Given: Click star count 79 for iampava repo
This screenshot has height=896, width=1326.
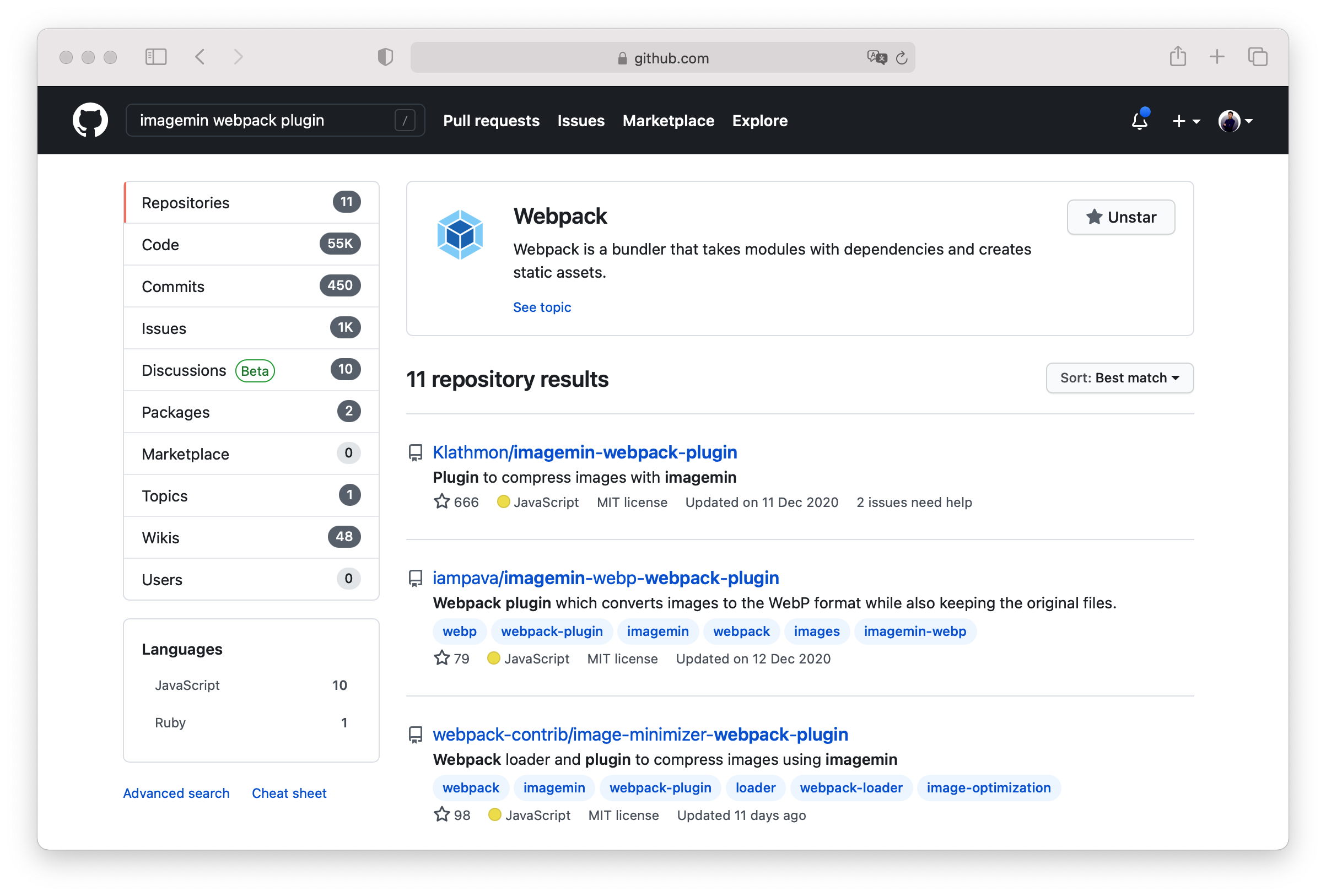Looking at the screenshot, I should [451, 658].
